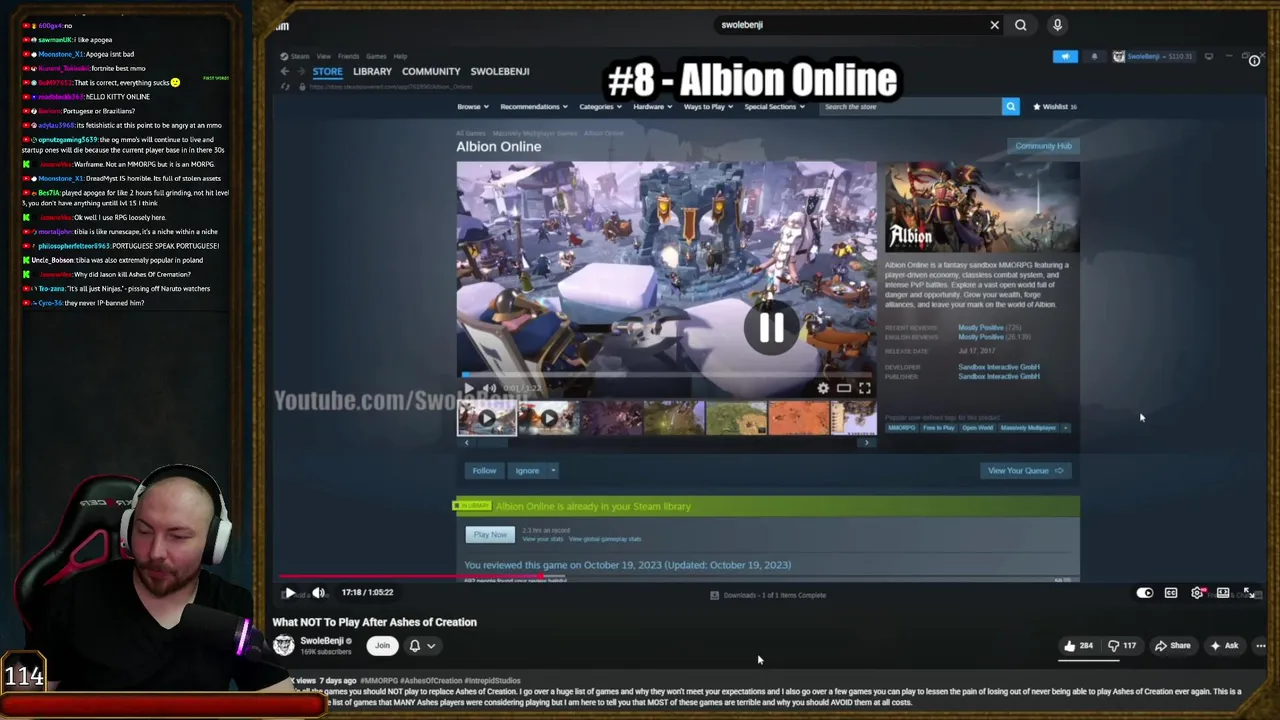Enter fullscreen on YouTube player
Viewport: 1280px width, 720px height.
pos(1249,593)
